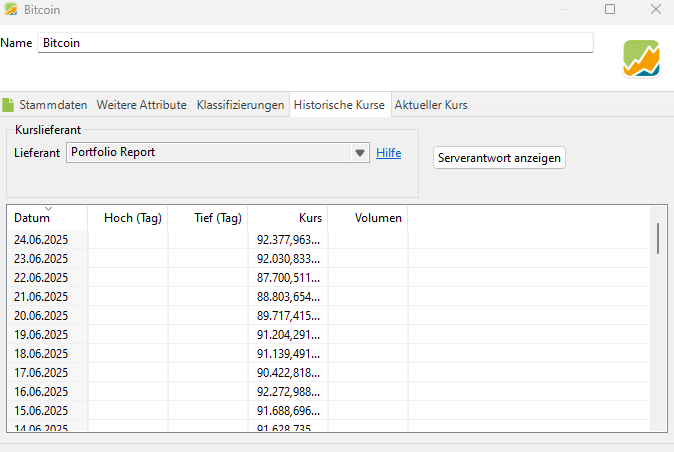Click the Kurs value 89.717,415...
This screenshot has width=674, height=452.
pyautogui.click(x=288, y=315)
